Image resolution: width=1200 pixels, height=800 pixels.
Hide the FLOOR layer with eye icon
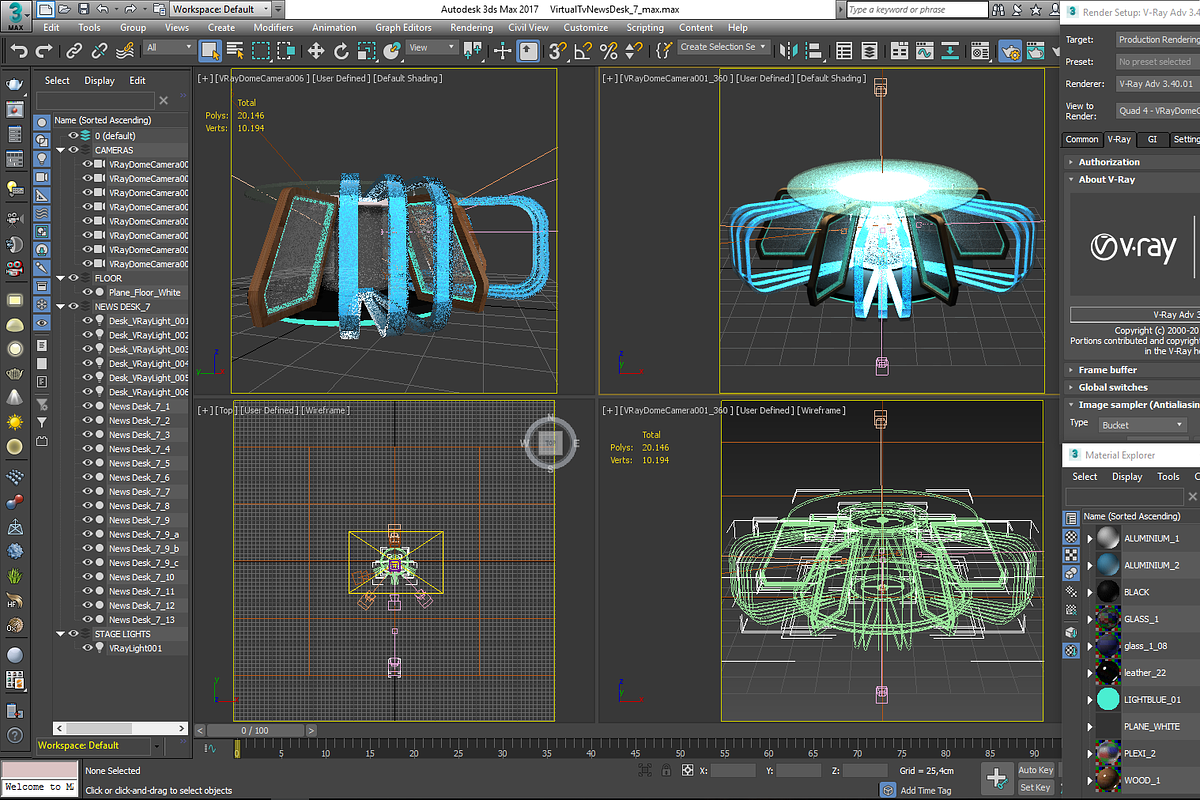coord(73,278)
